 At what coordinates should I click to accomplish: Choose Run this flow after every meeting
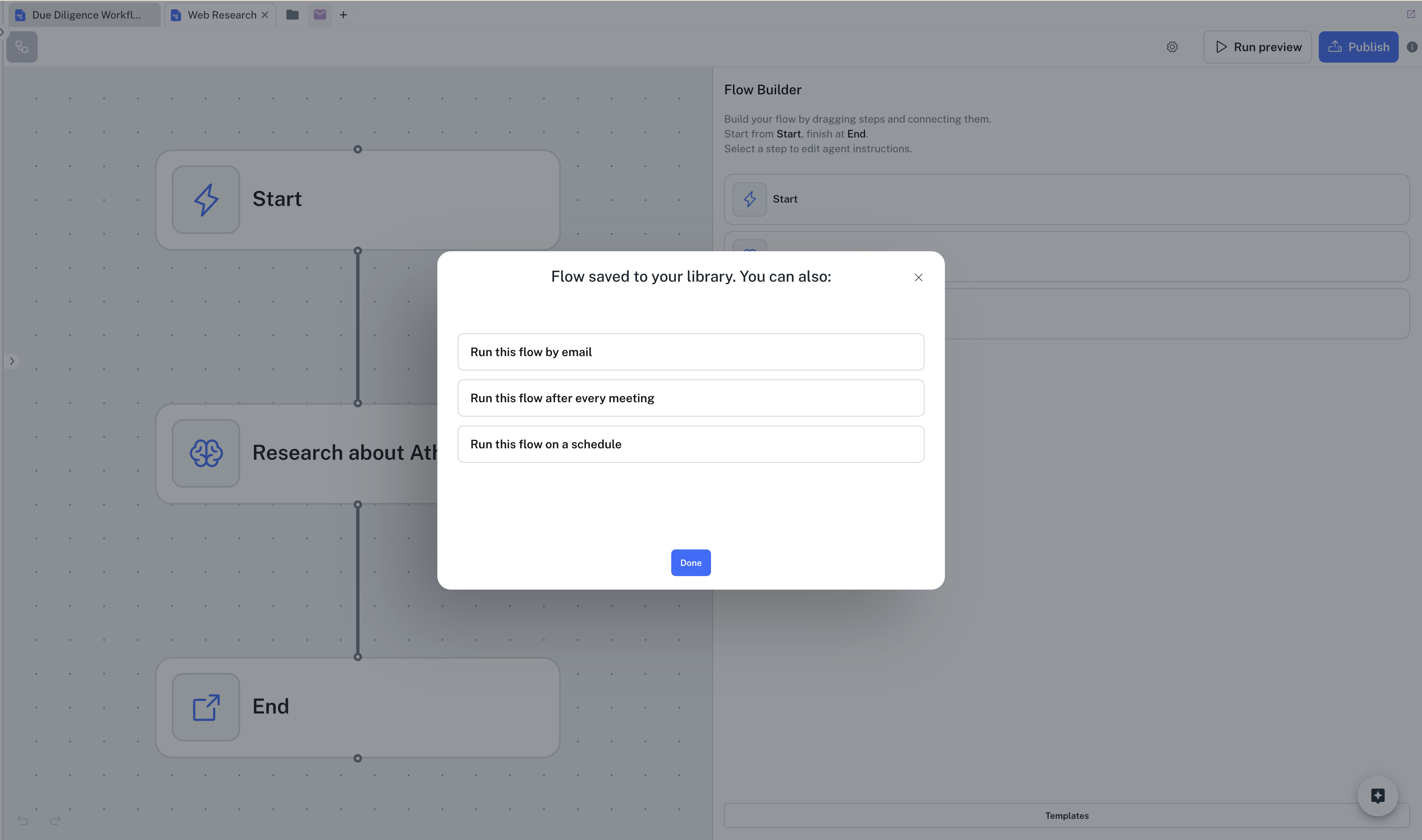tap(690, 398)
